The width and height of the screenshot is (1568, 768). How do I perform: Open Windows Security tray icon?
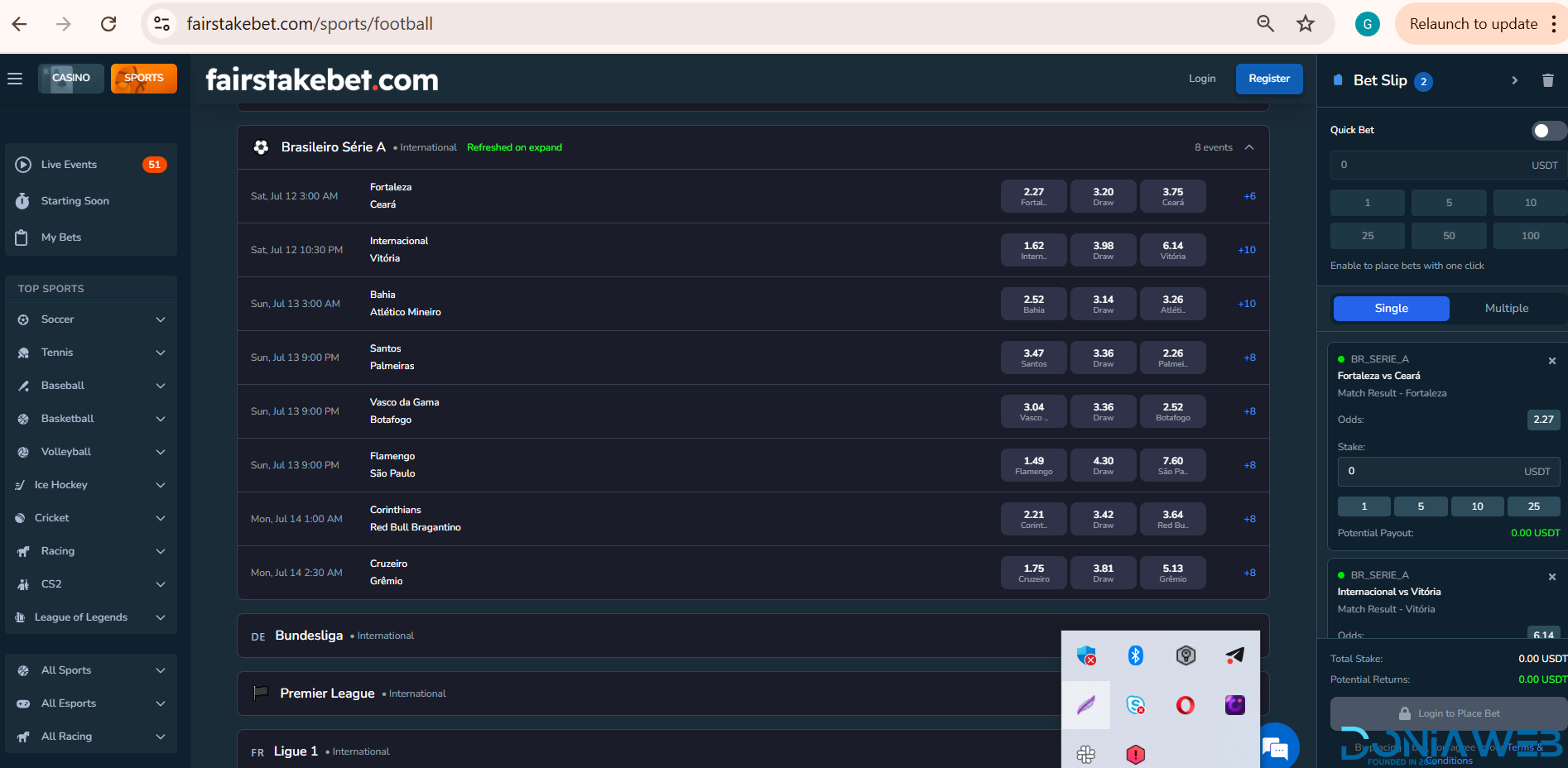click(1086, 655)
